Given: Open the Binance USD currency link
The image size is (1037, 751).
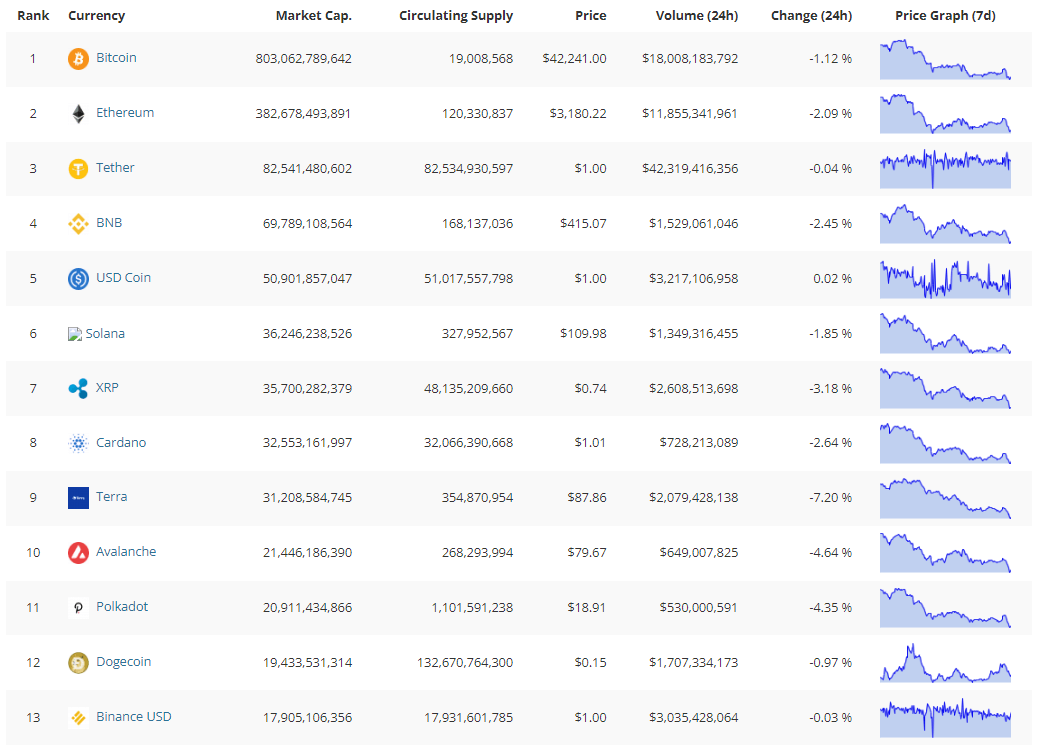Looking at the screenshot, I should coord(134,716).
